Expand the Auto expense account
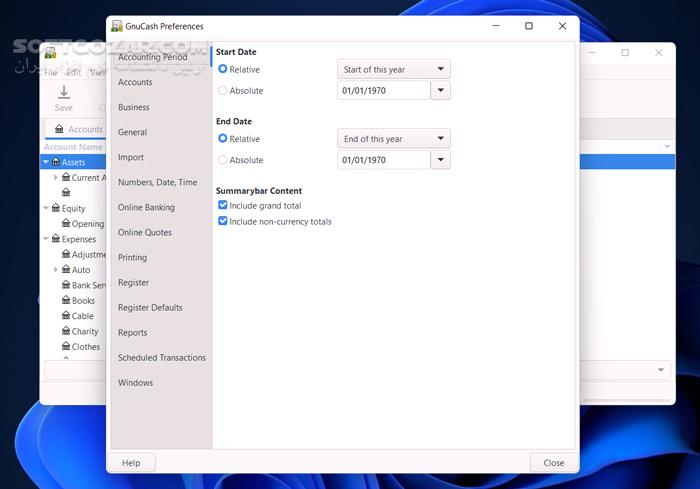The image size is (700, 489). (x=56, y=270)
